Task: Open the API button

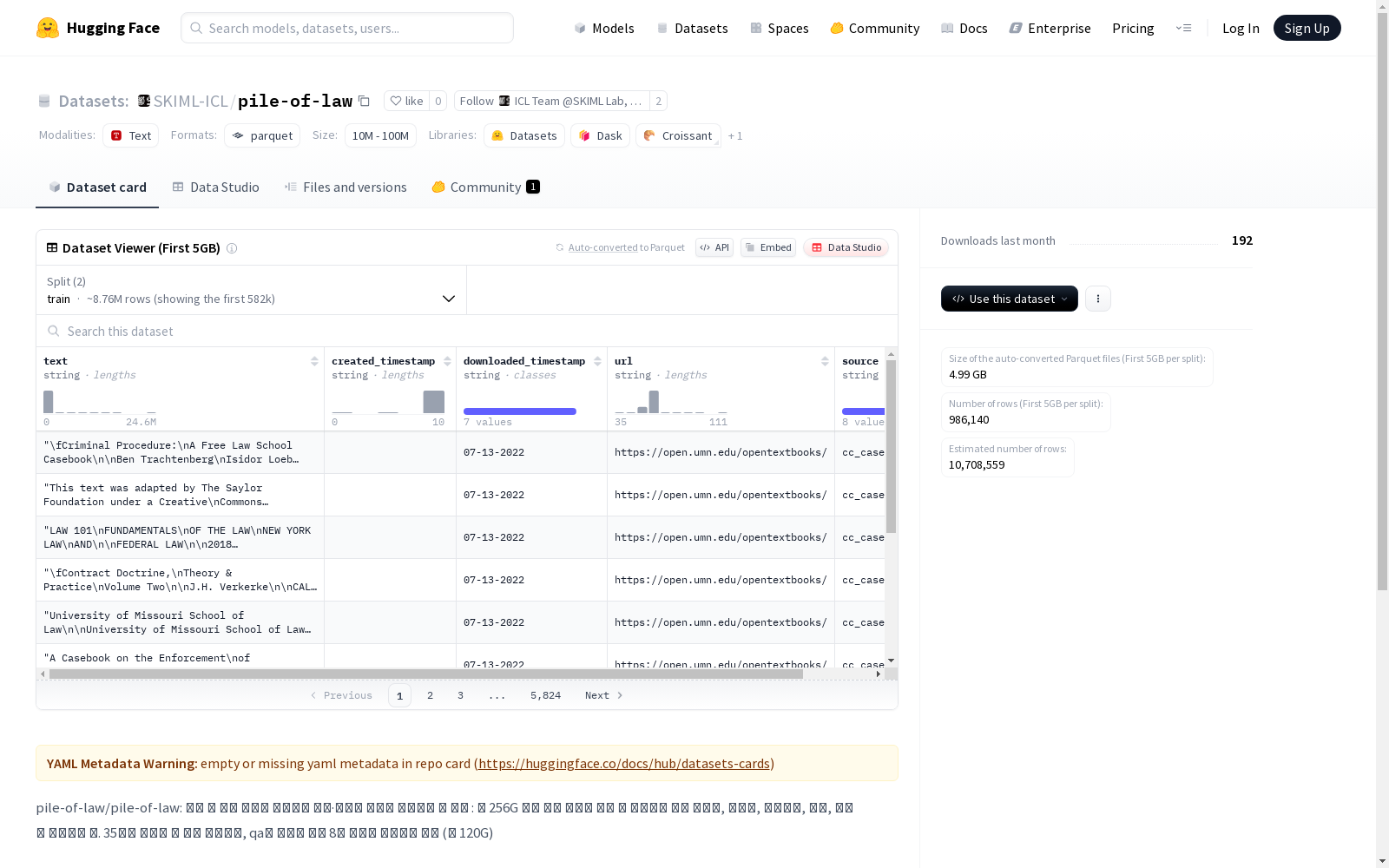Action: coord(714,247)
